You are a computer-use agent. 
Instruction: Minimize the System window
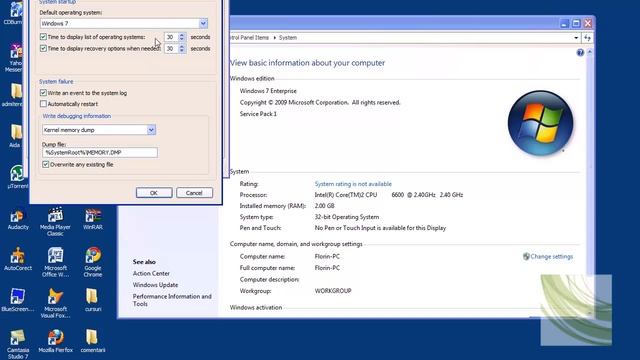564,24
